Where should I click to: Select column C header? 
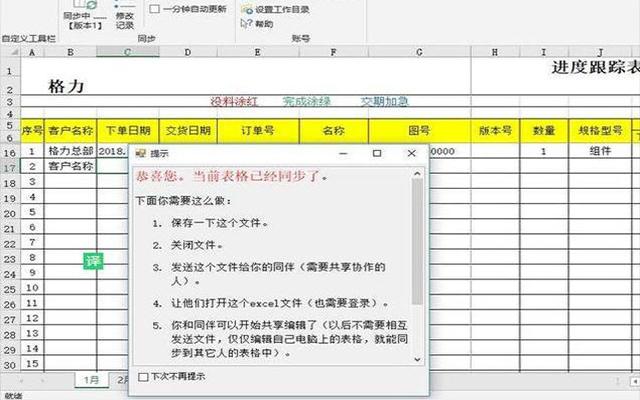coord(128,52)
